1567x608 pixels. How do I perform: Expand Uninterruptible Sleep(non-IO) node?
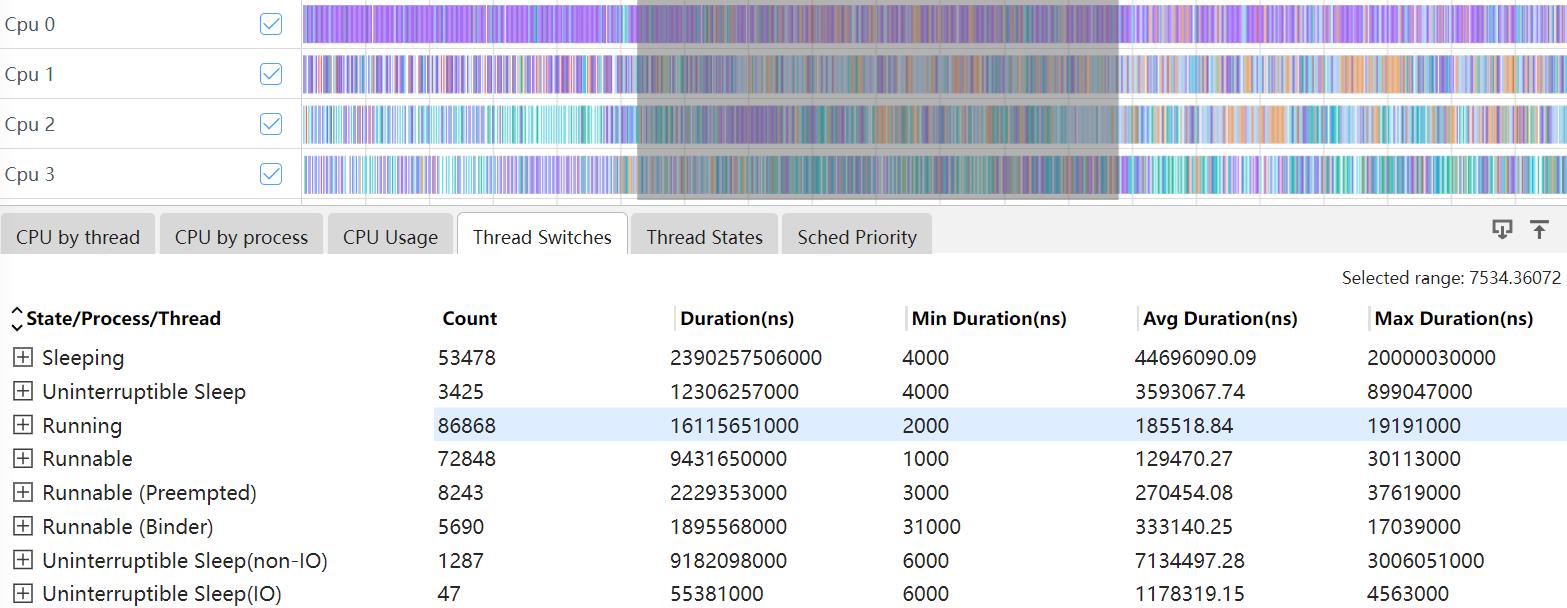(22, 560)
